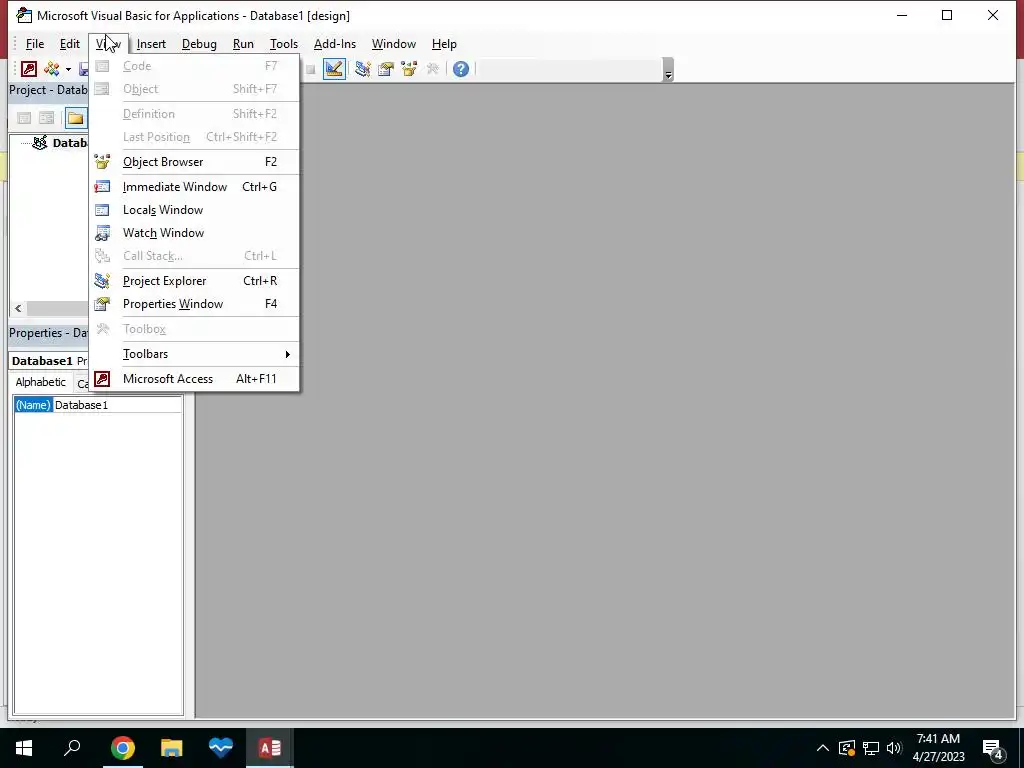Show hidden system tray icons
The image size is (1024, 768).
(x=822, y=748)
